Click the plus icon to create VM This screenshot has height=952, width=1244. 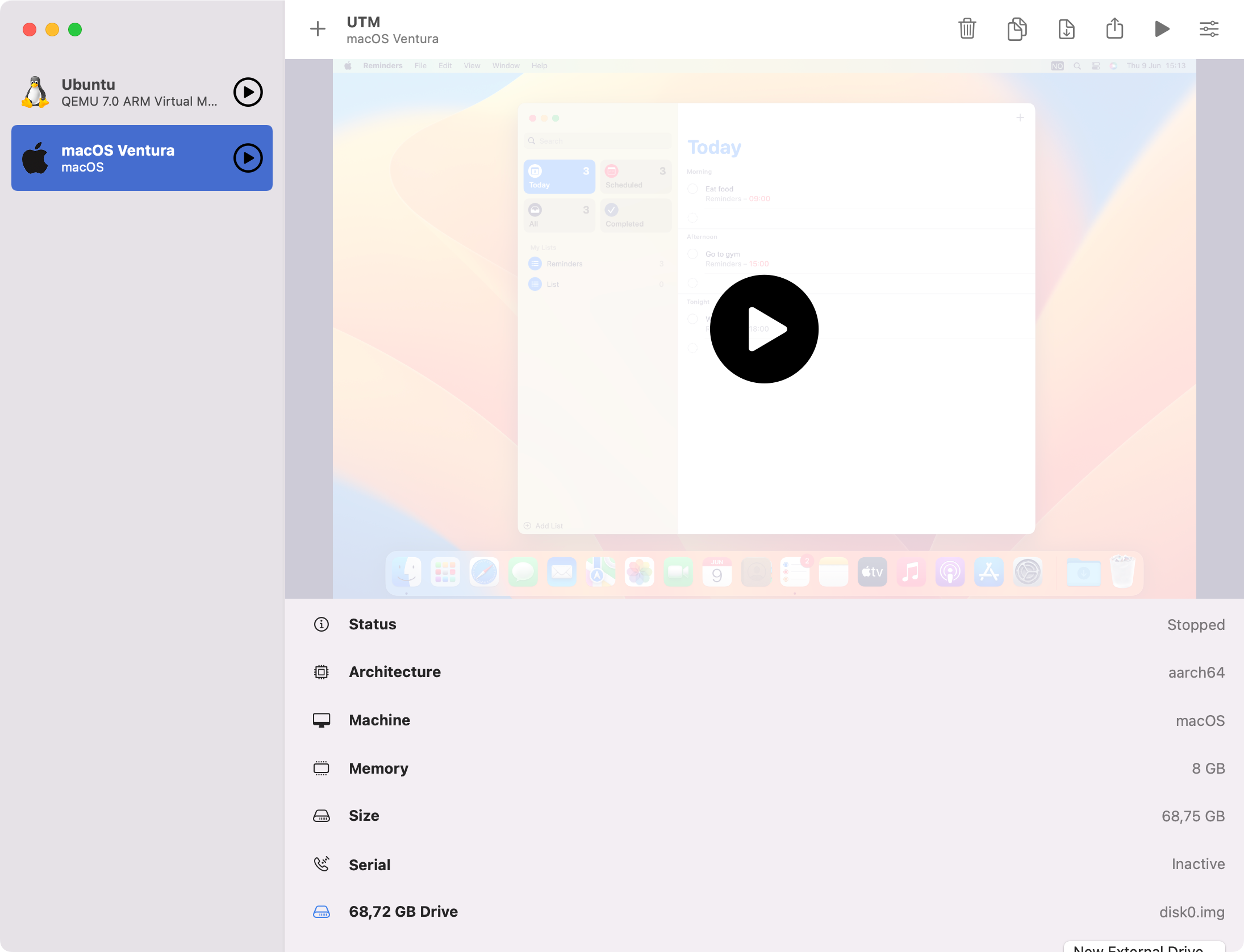[x=318, y=29]
